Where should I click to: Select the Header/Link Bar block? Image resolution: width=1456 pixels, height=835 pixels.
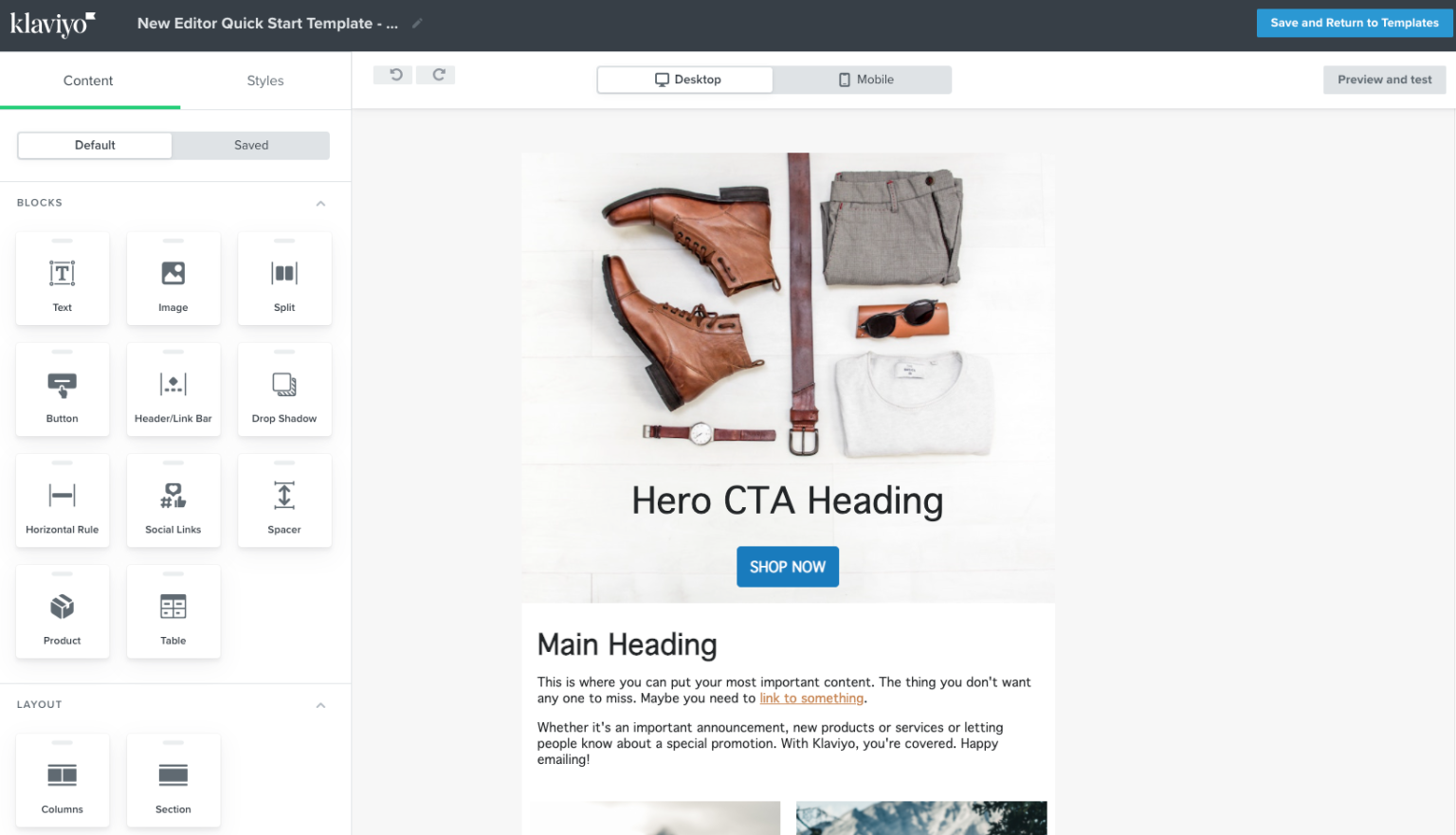[x=173, y=386]
